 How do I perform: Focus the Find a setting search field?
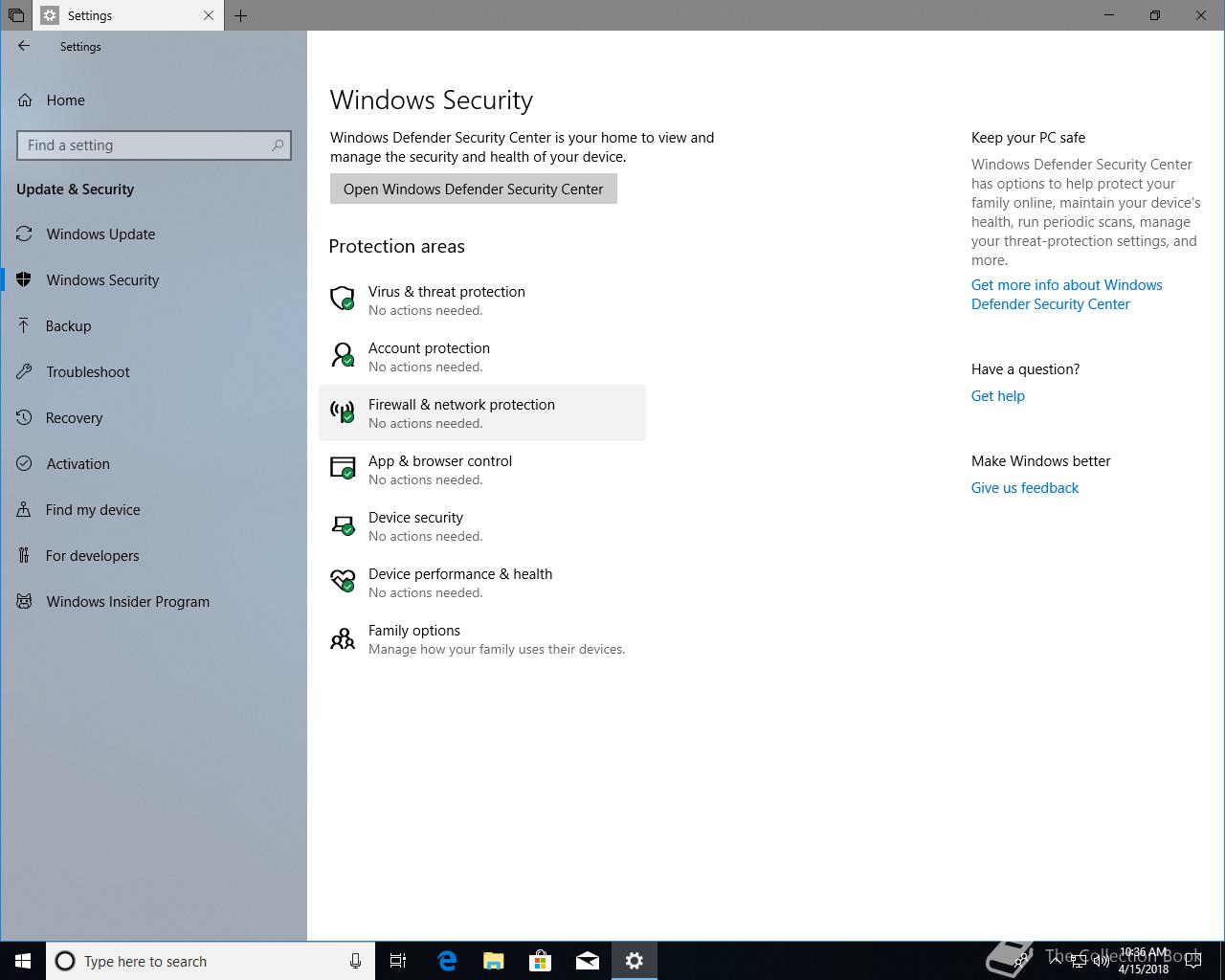(154, 145)
